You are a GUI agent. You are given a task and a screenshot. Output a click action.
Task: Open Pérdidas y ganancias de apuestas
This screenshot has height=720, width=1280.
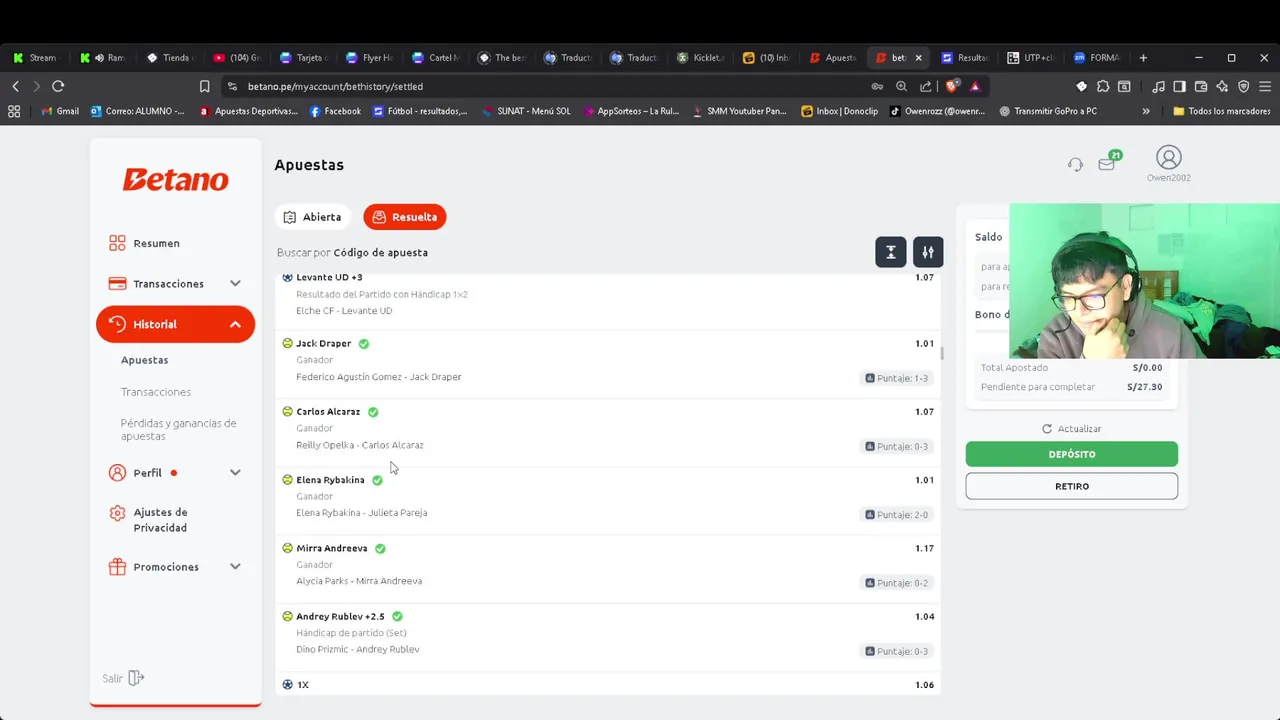(x=178, y=429)
